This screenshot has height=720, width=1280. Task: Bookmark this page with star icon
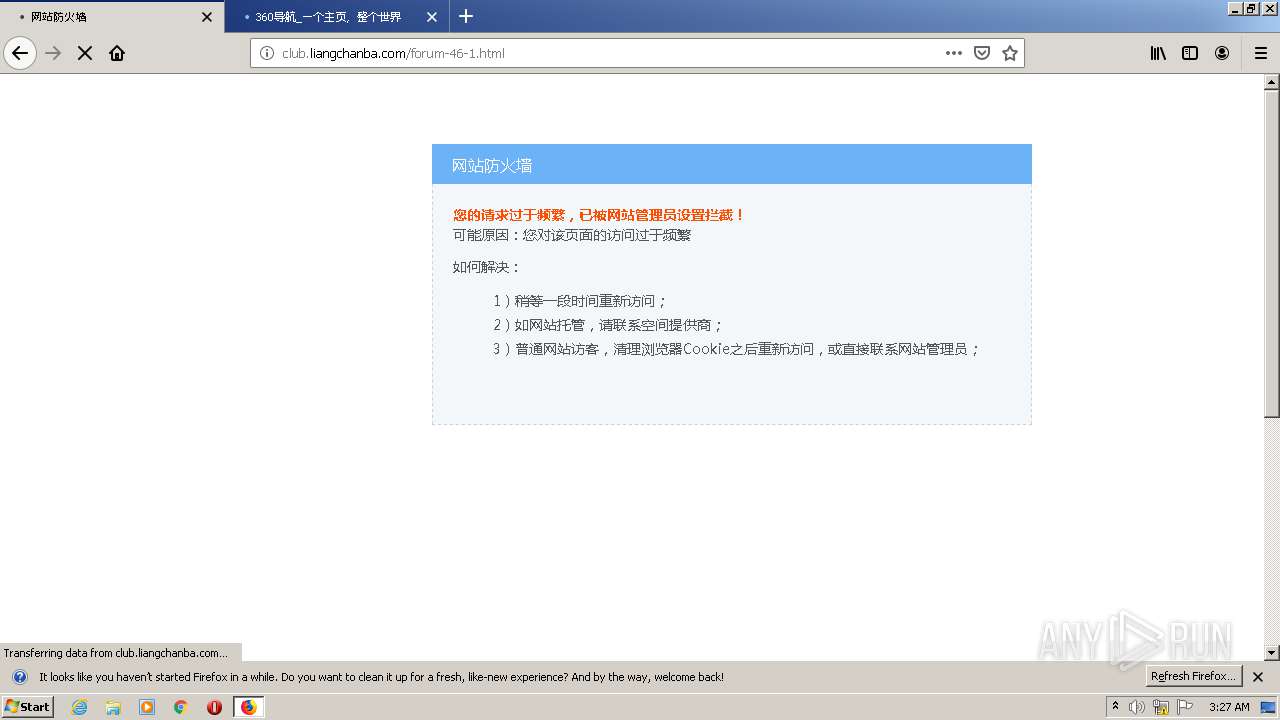[1010, 53]
